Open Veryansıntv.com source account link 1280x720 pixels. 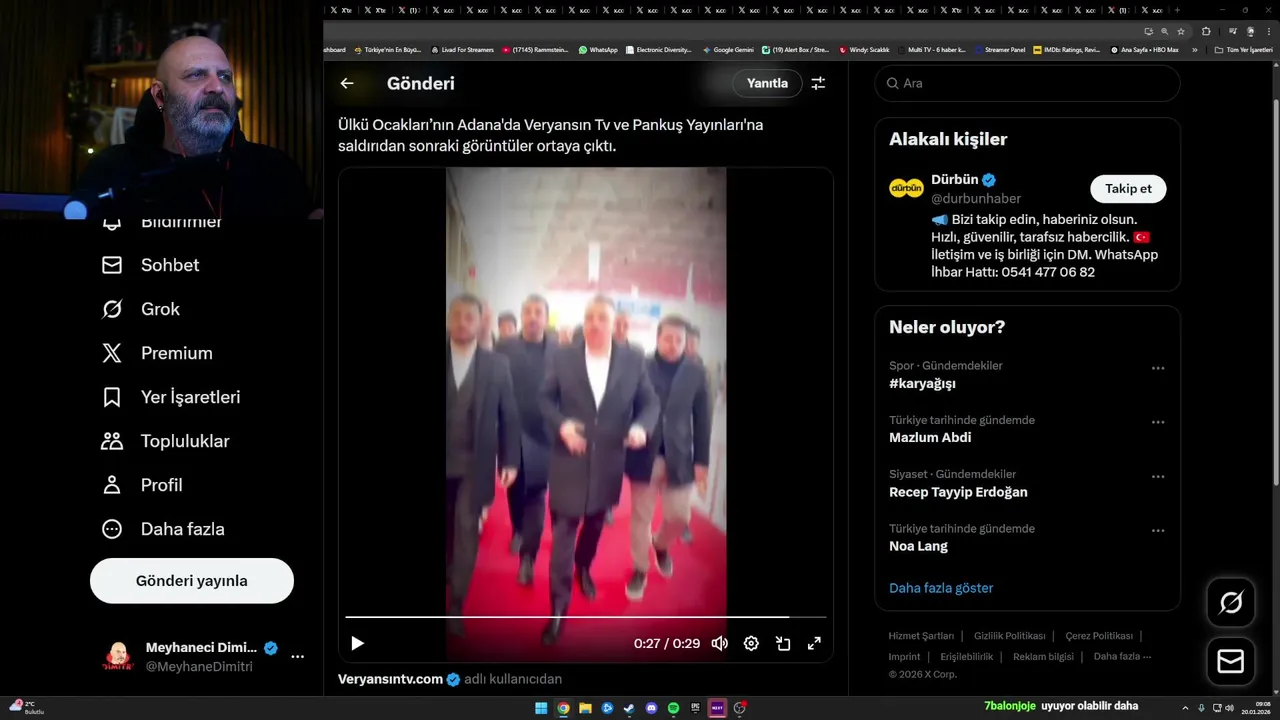pyautogui.click(x=390, y=679)
